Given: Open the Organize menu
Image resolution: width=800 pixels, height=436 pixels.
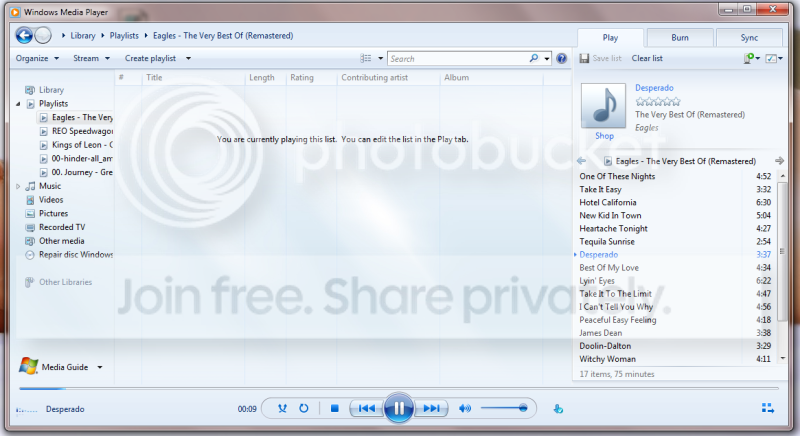Looking at the screenshot, I should coord(37,59).
